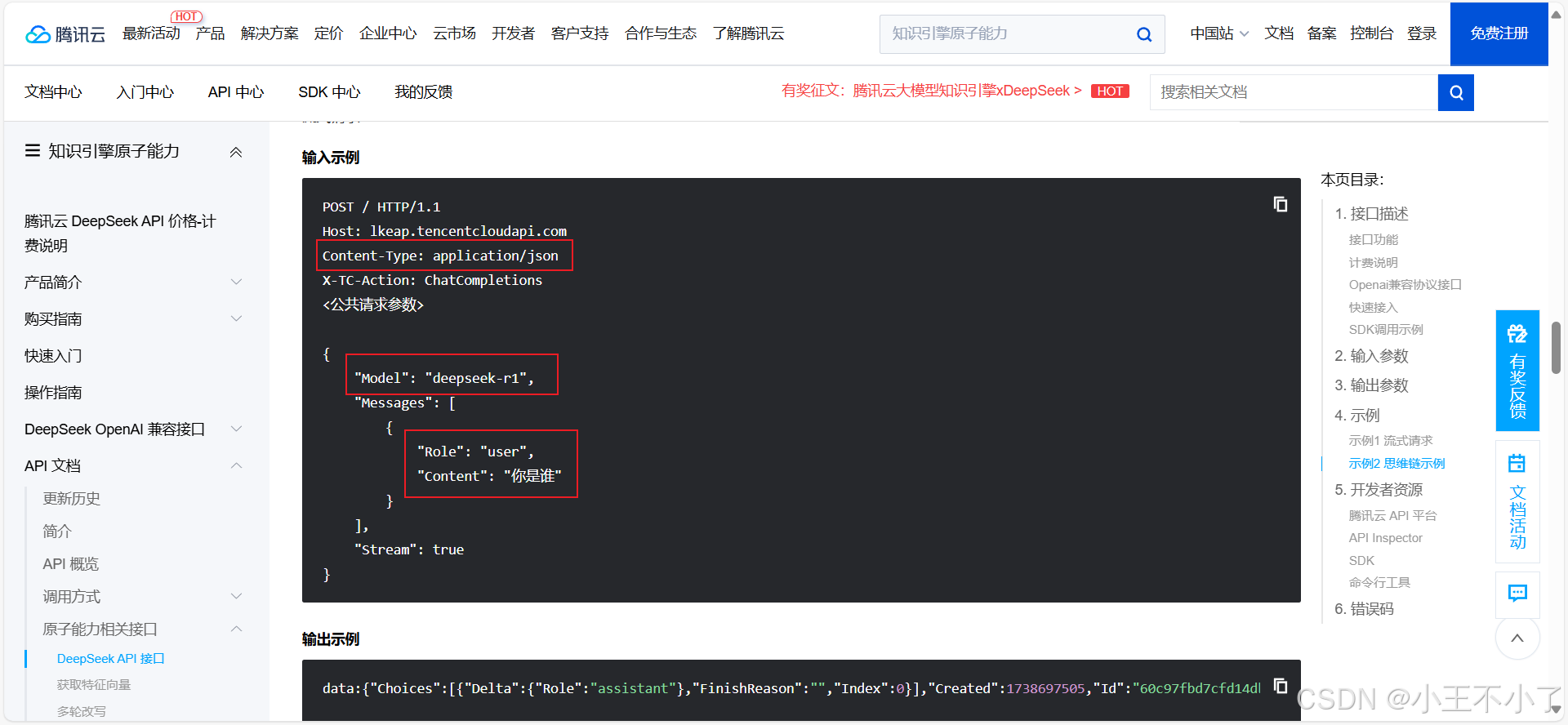Switch to the API 中心 tab
The width and height of the screenshot is (1568, 725).
point(236,92)
